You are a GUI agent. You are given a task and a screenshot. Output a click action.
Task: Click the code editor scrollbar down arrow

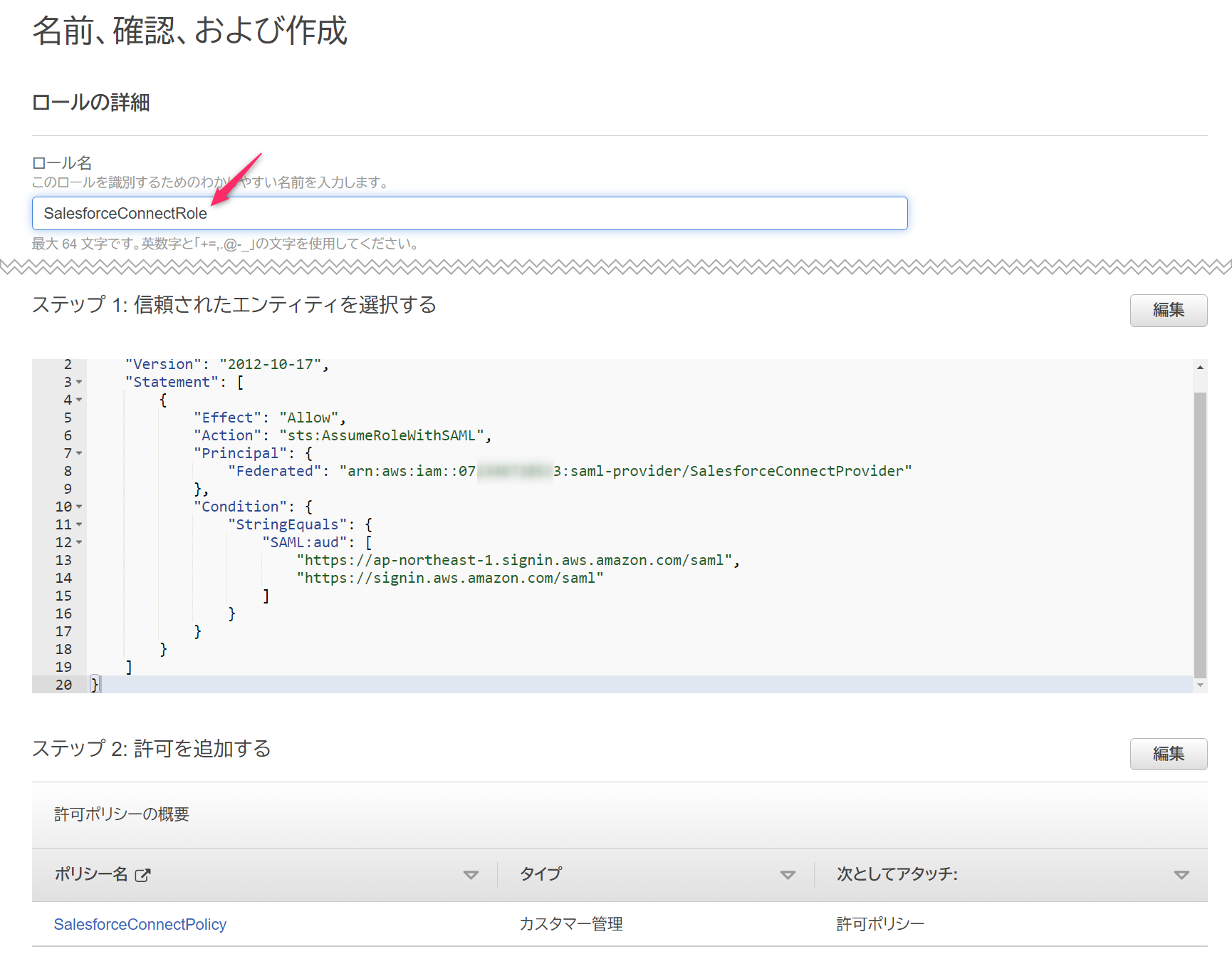click(x=1200, y=685)
